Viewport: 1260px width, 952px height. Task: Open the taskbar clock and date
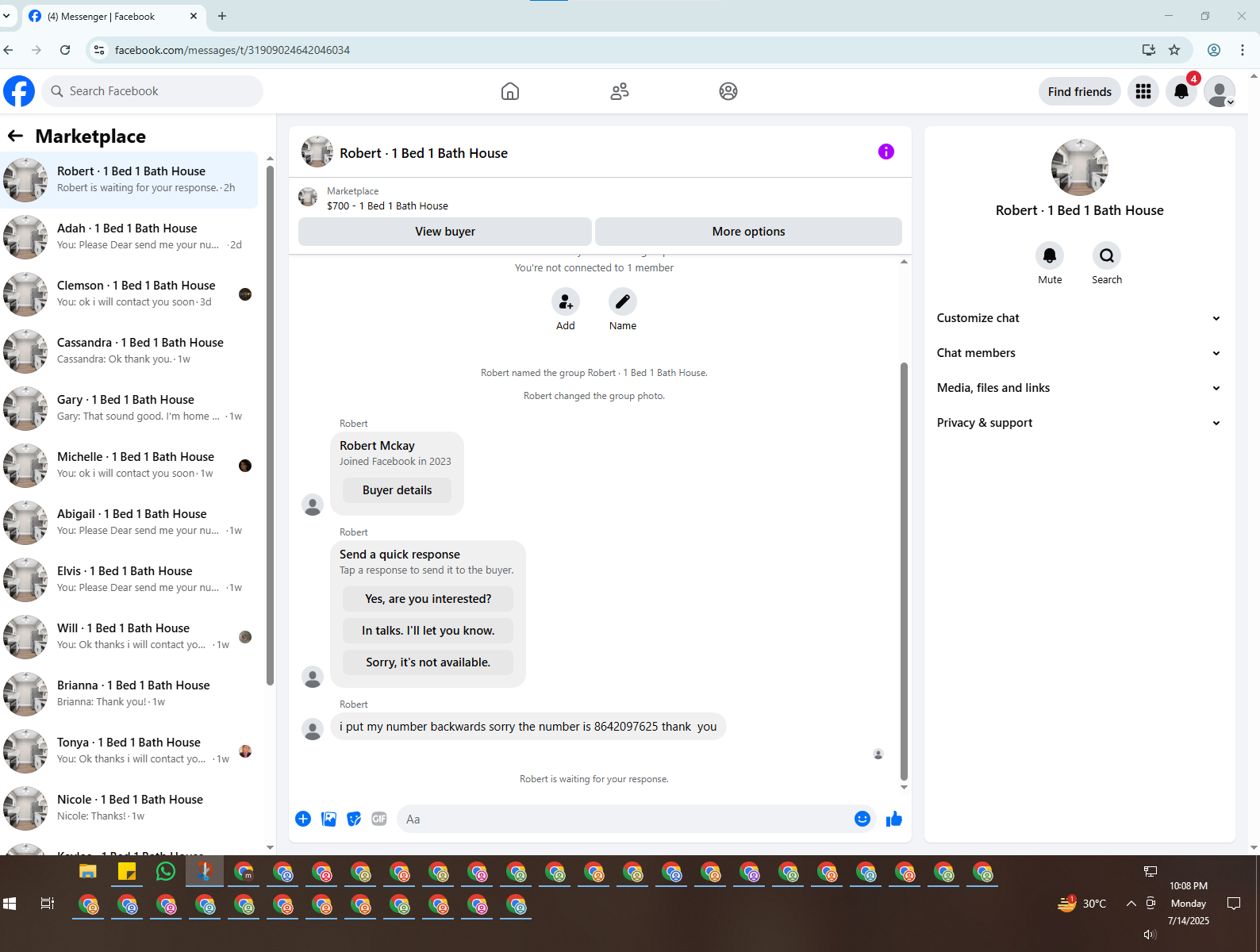[x=1189, y=904]
